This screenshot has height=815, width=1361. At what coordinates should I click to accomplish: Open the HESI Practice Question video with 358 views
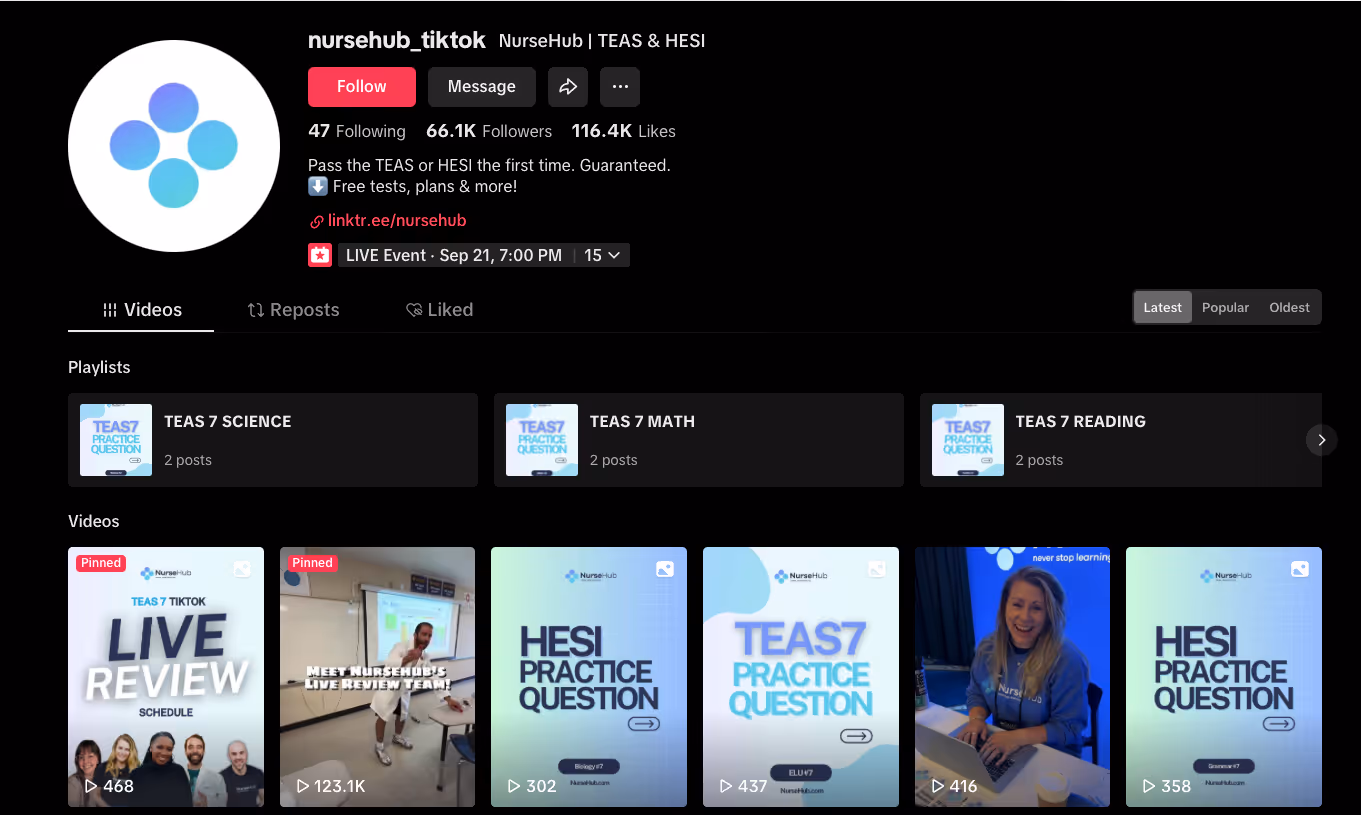point(1224,677)
